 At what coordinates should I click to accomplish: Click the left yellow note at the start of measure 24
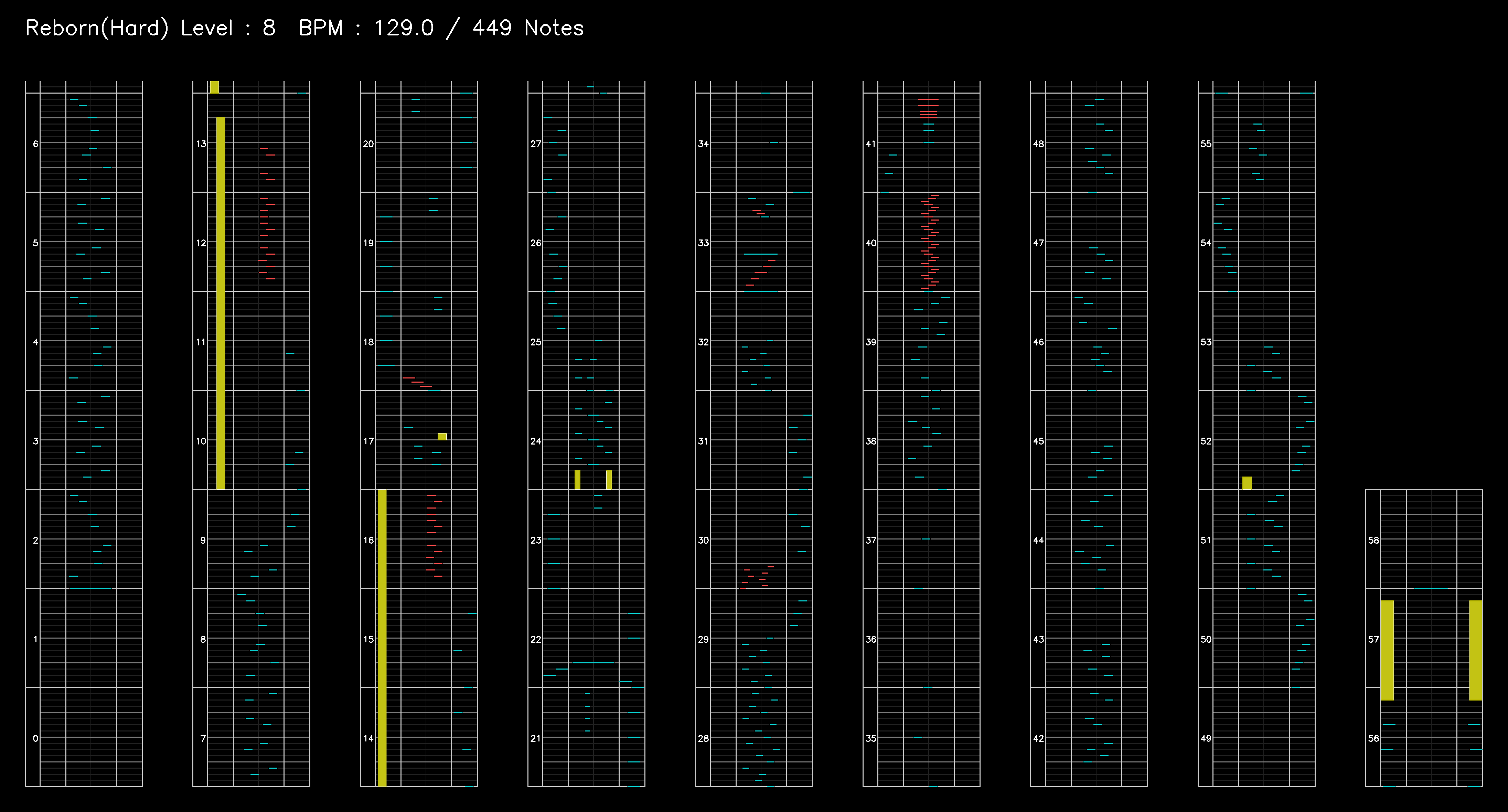[x=577, y=480]
